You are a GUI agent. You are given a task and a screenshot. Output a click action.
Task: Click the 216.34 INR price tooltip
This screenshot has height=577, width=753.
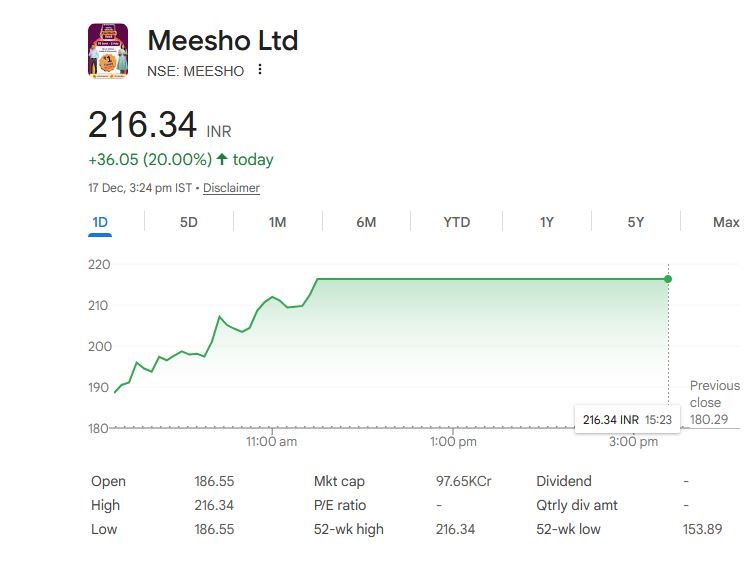(x=627, y=420)
